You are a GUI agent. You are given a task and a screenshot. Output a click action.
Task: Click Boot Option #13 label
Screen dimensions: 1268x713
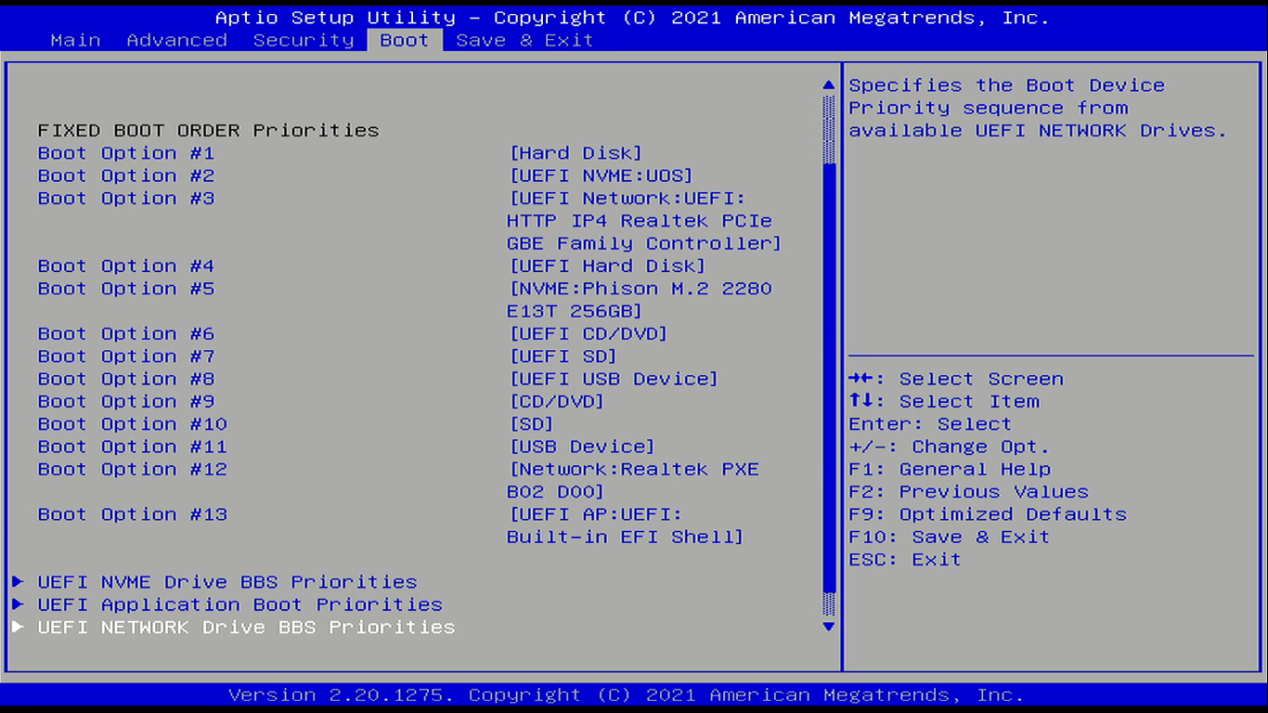click(x=132, y=514)
